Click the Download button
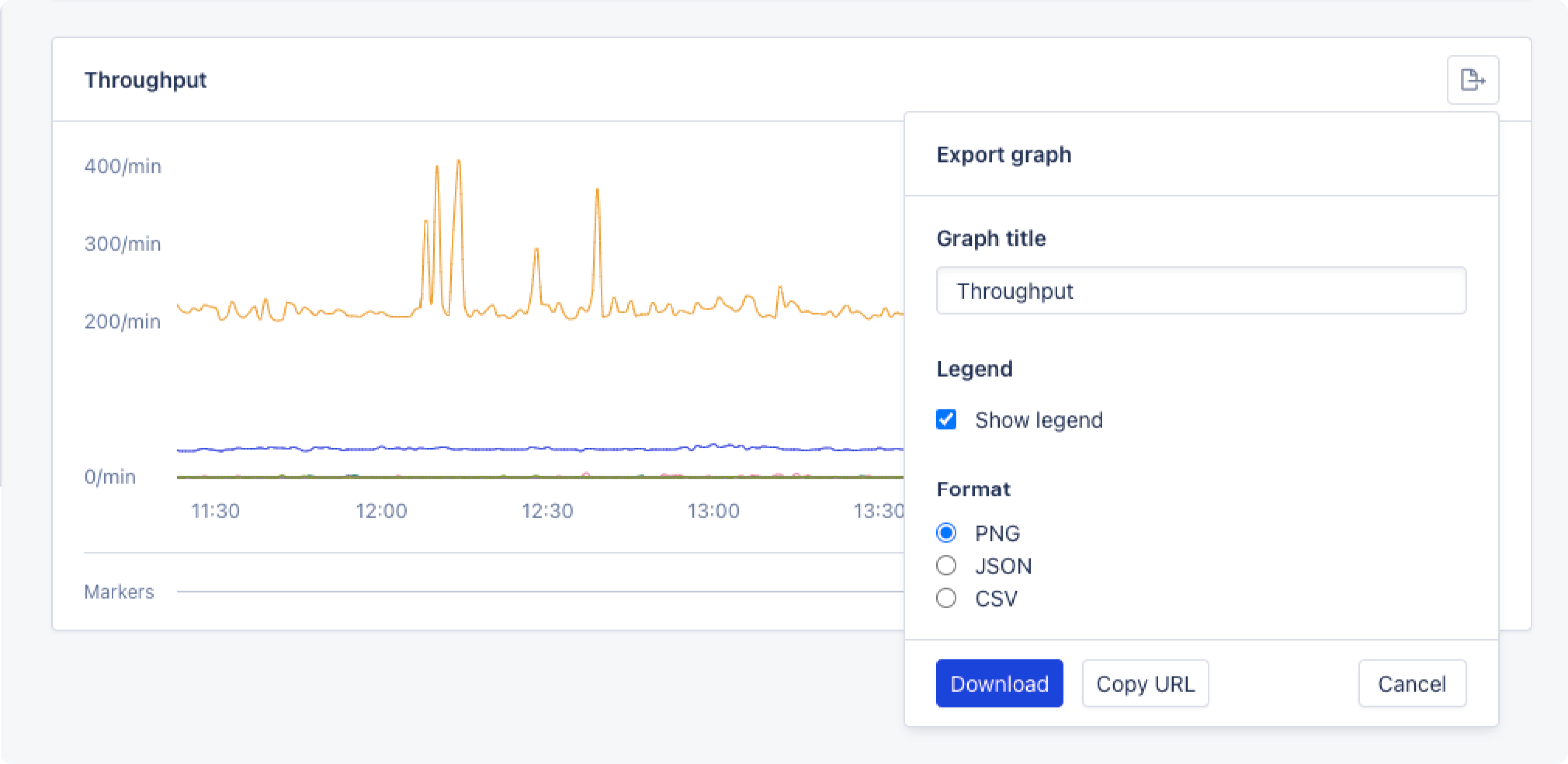 click(x=999, y=683)
